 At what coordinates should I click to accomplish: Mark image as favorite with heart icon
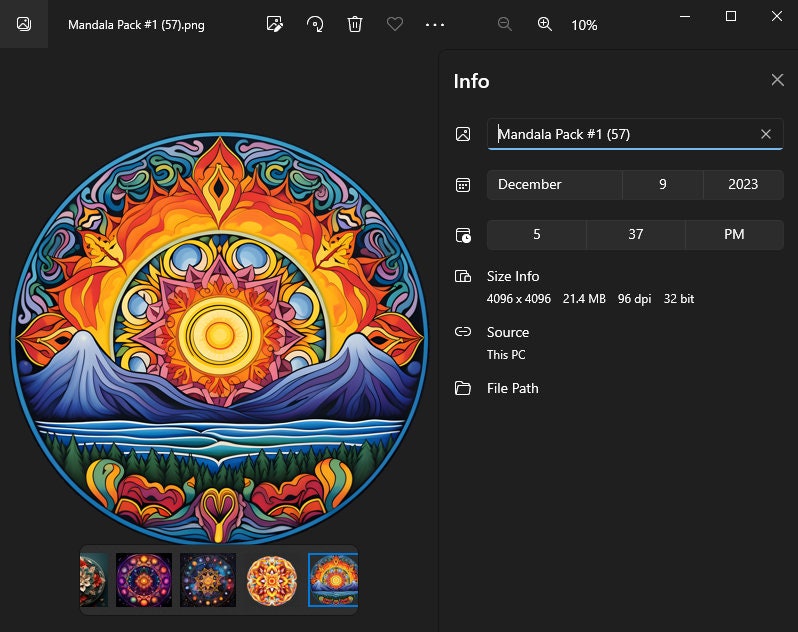(x=394, y=24)
